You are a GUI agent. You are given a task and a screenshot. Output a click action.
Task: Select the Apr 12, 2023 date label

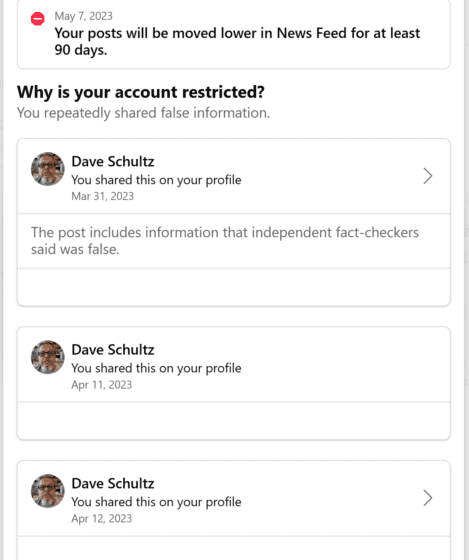101,518
